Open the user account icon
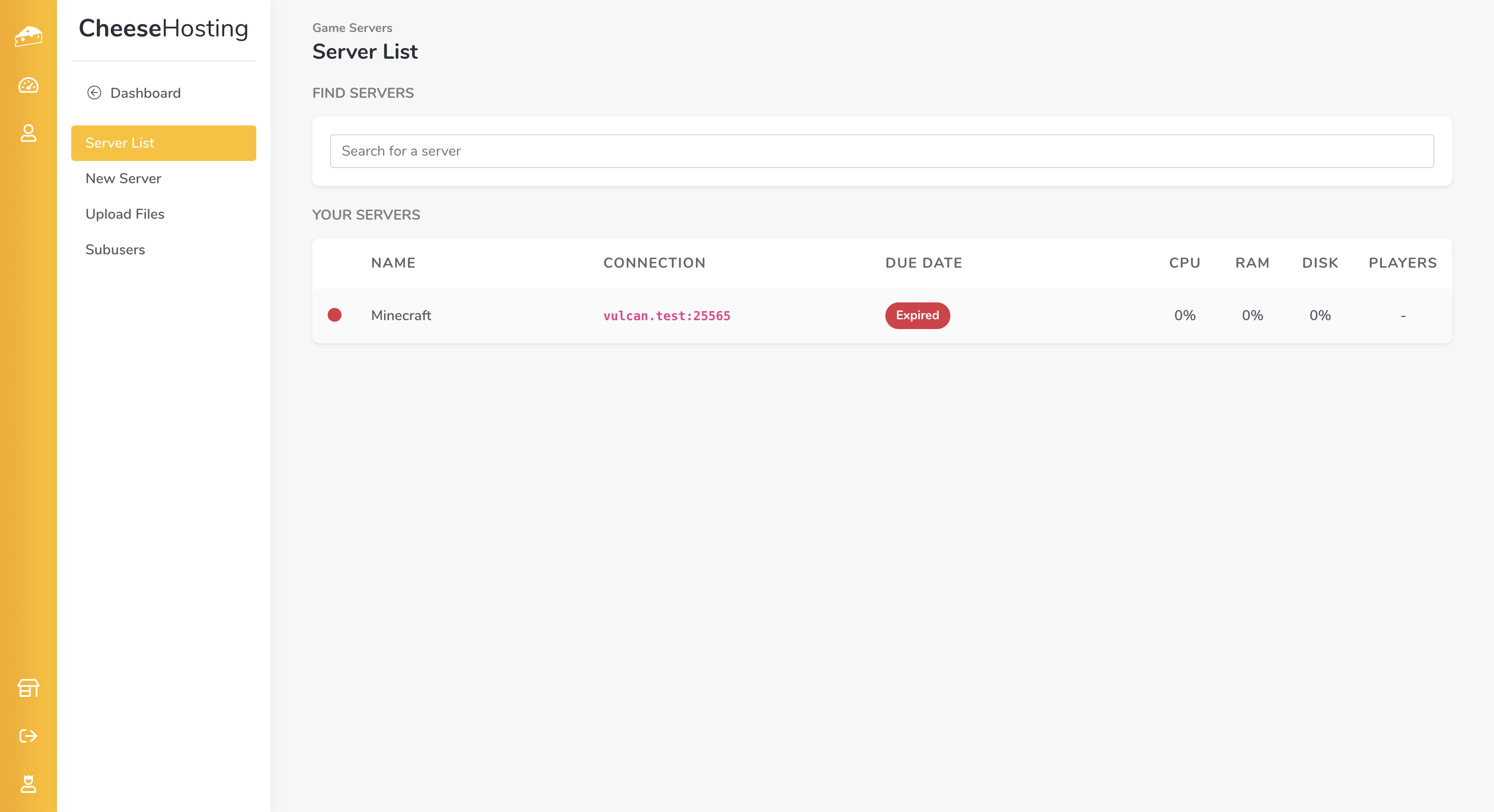1494x812 pixels. pos(28,133)
